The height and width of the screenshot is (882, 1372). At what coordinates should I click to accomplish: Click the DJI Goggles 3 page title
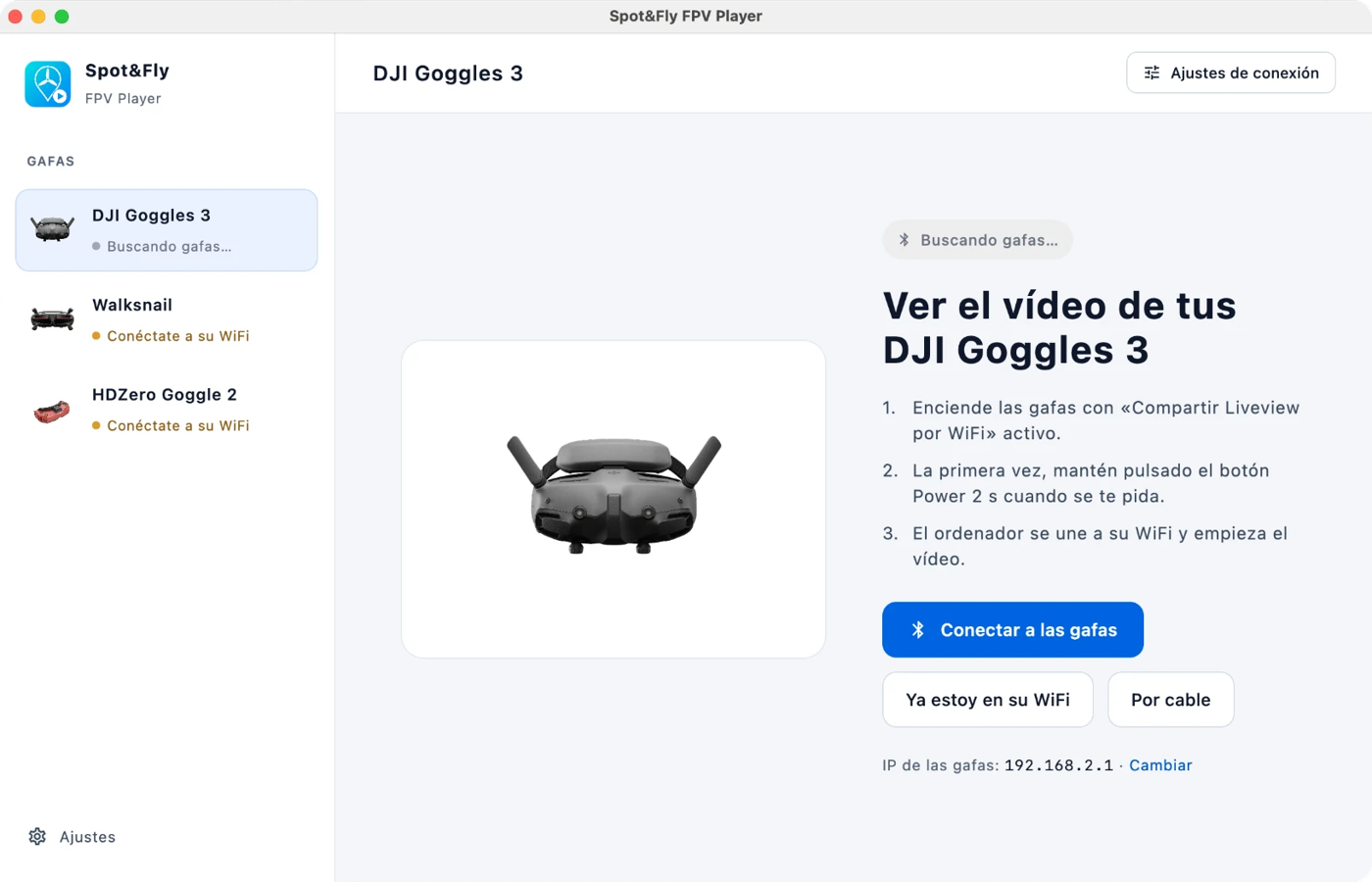[448, 73]
